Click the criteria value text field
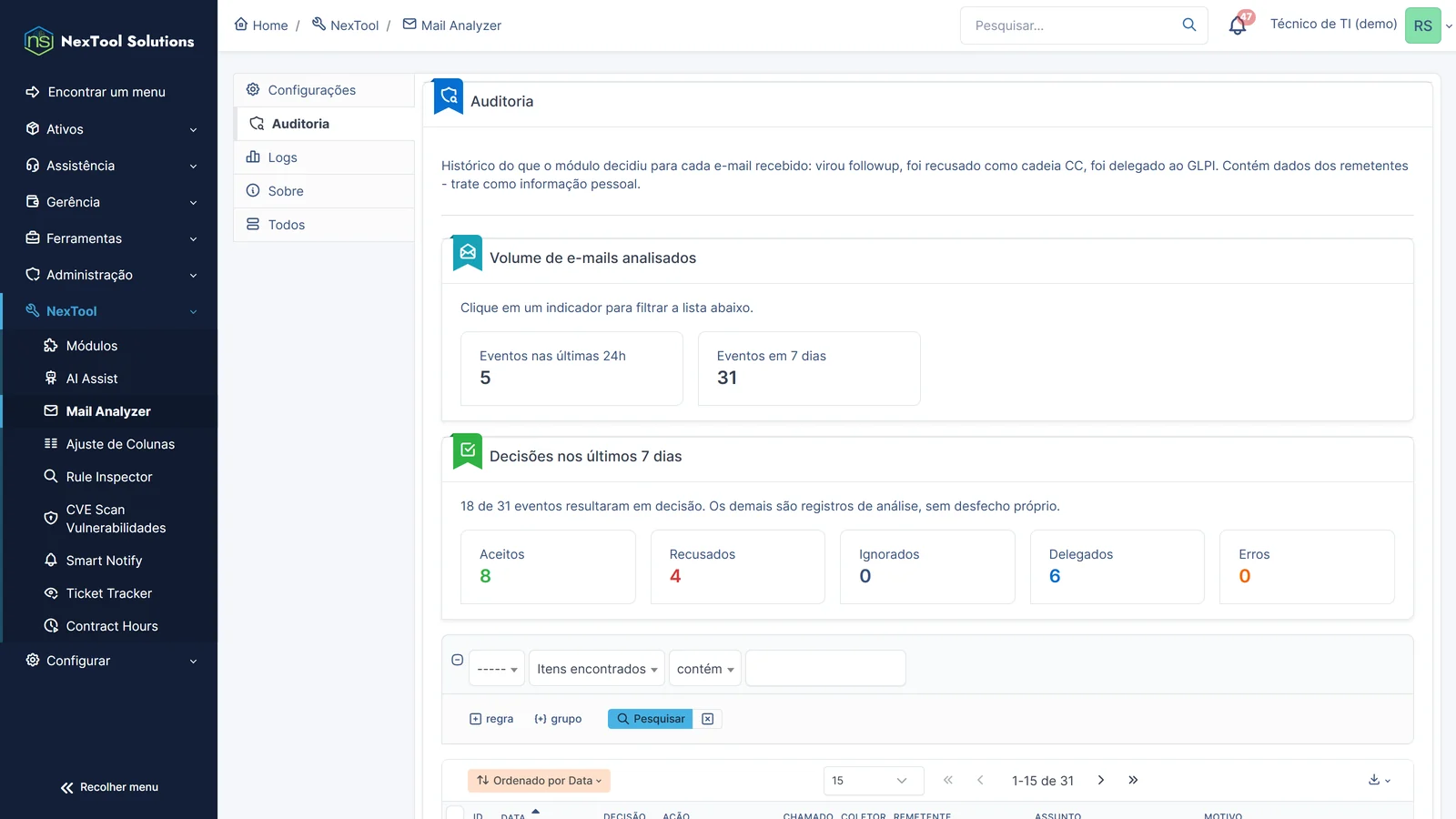 [825, 668]
